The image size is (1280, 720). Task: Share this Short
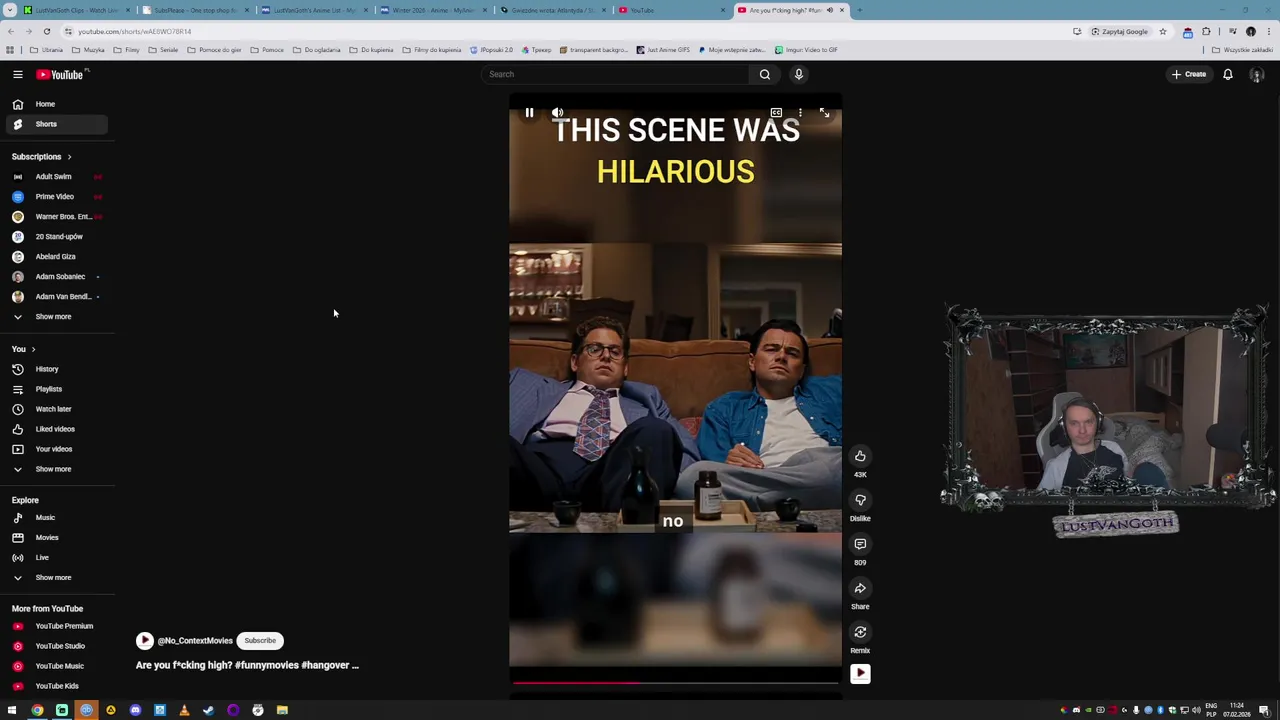(x=860, y=588)
